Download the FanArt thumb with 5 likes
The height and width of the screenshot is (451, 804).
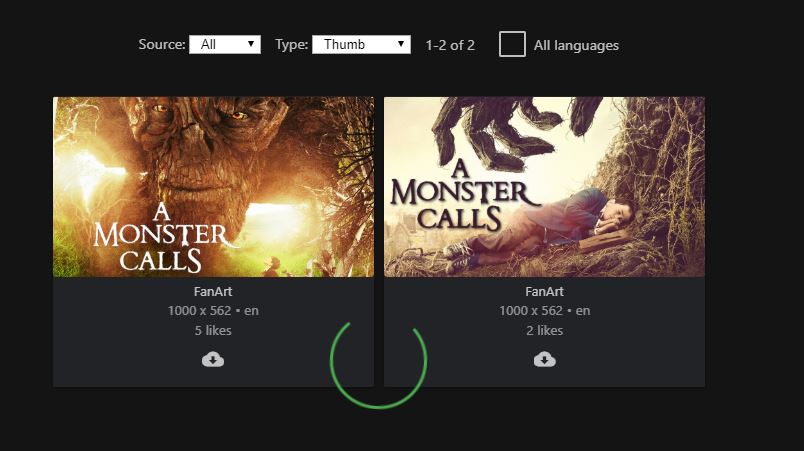(213, 359)
